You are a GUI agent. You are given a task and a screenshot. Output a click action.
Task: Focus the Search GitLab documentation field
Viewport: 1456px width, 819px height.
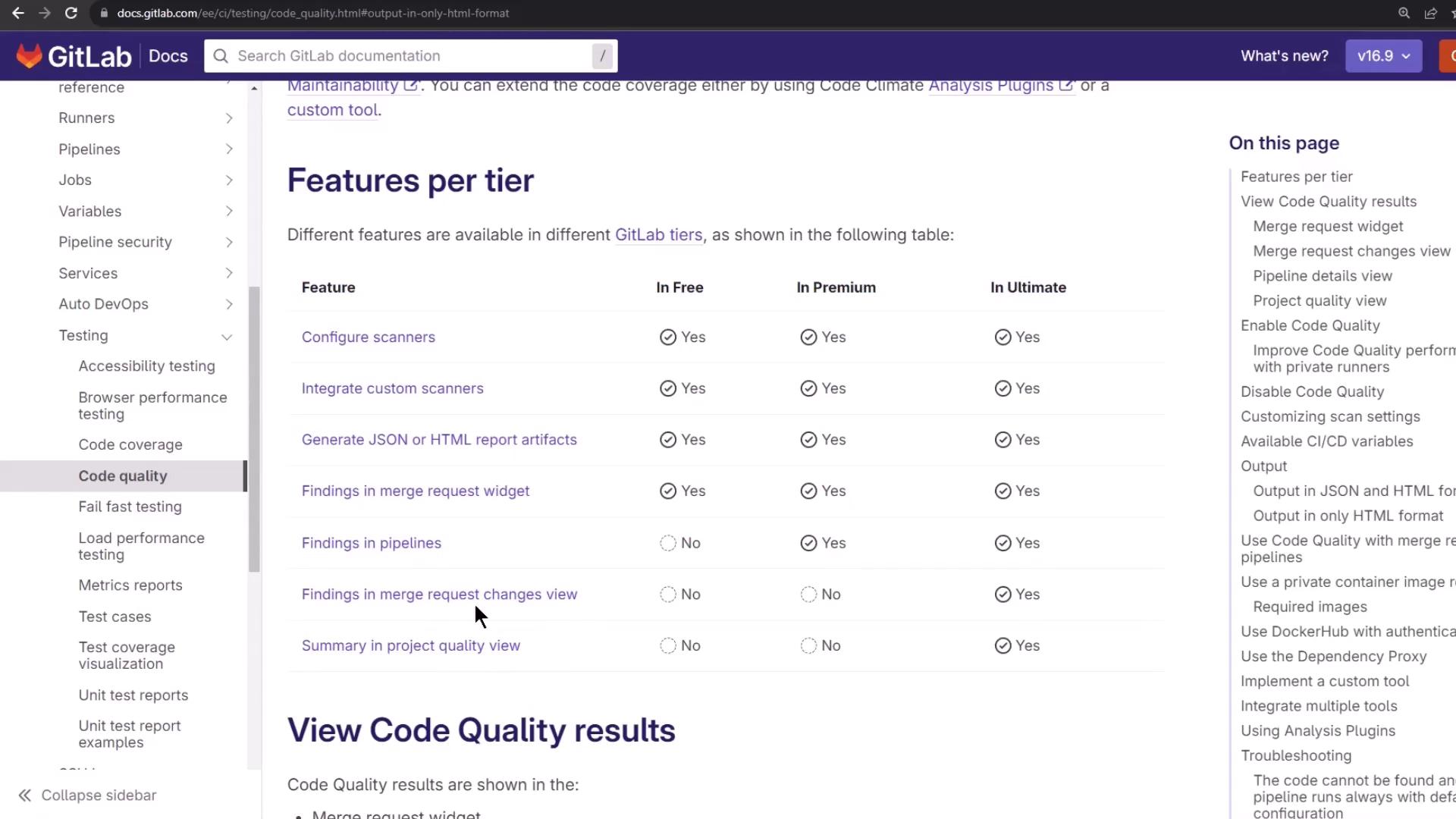[409, 56]
